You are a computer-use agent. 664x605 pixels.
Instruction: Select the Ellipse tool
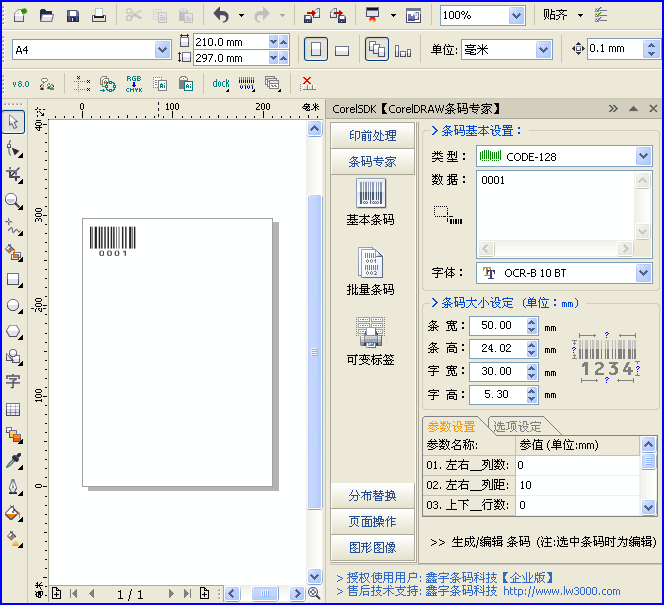[14, 306]
